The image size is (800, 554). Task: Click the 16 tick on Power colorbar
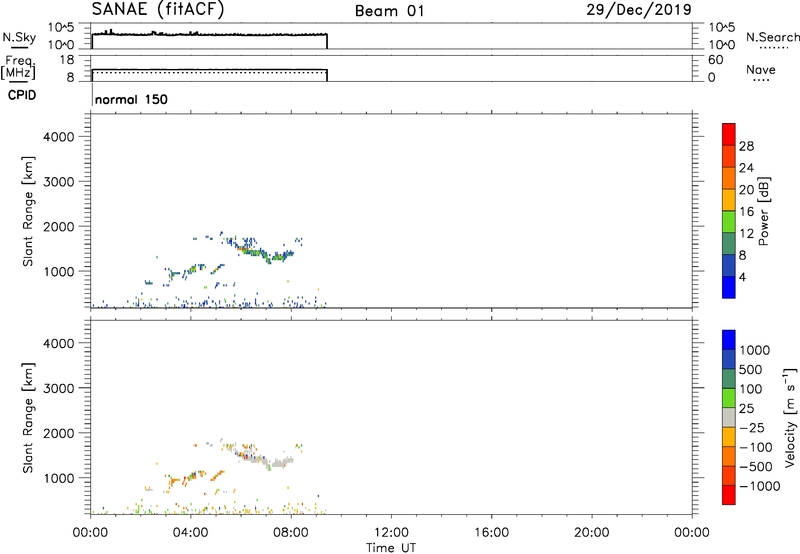tap(746, 212)
